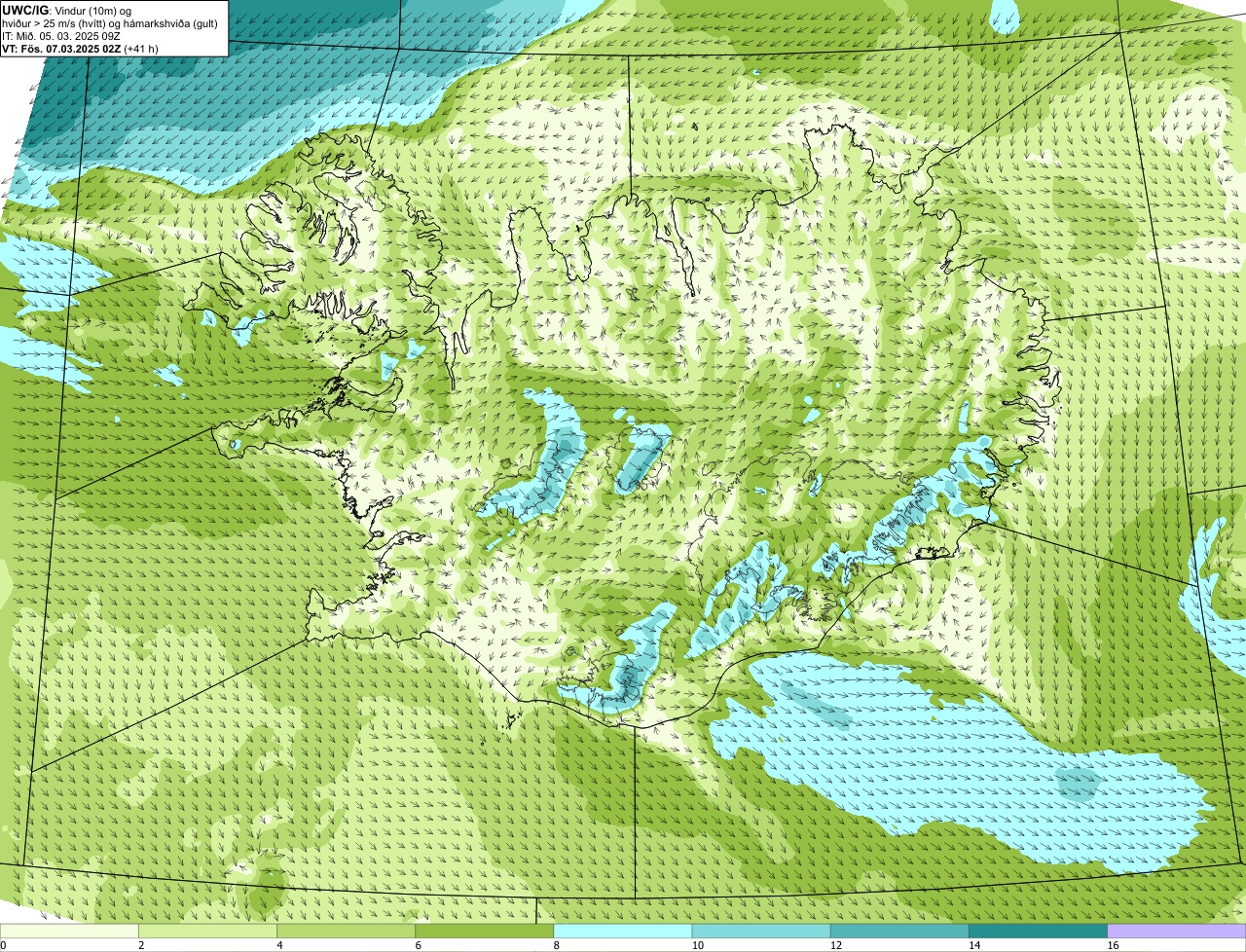Click the legend label '4'

279,945
